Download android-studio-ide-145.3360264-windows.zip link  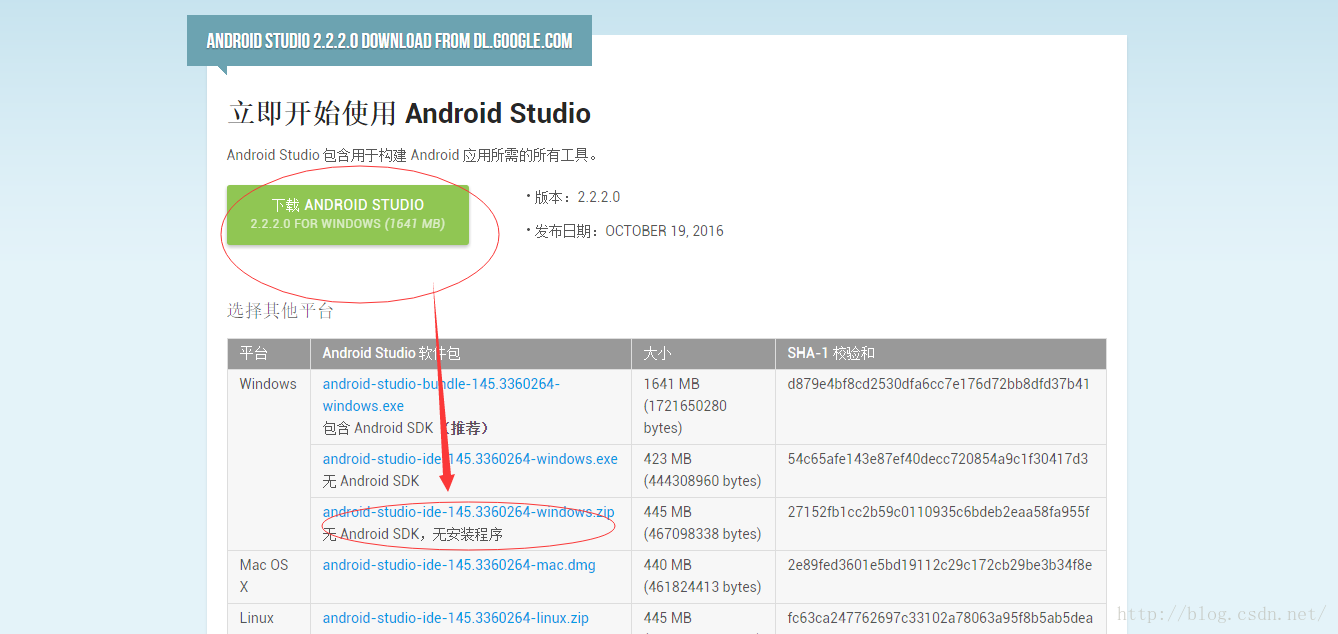point(468,512)
